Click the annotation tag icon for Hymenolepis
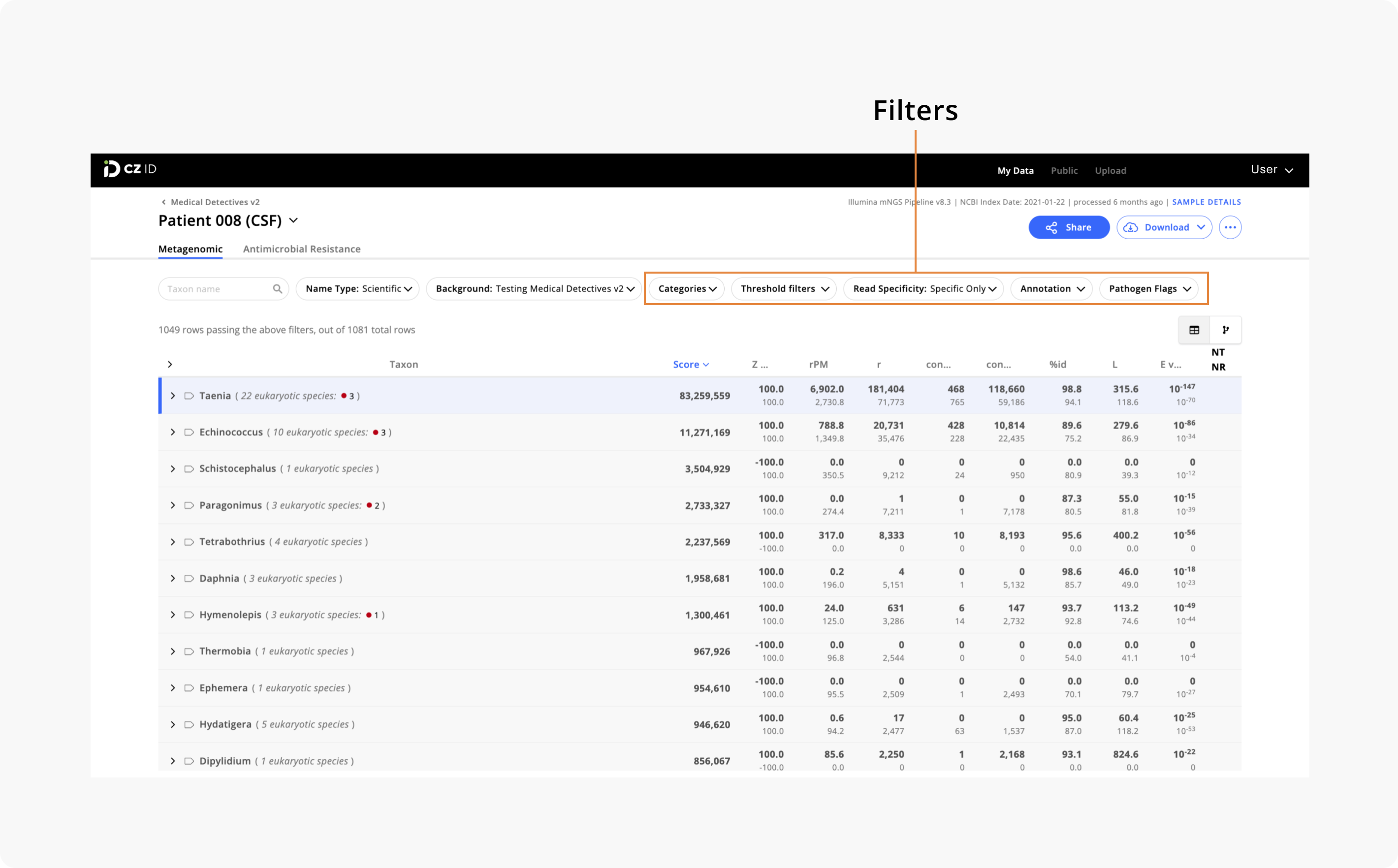Viewport: 1398px width, 868px height. coord(189,615)
